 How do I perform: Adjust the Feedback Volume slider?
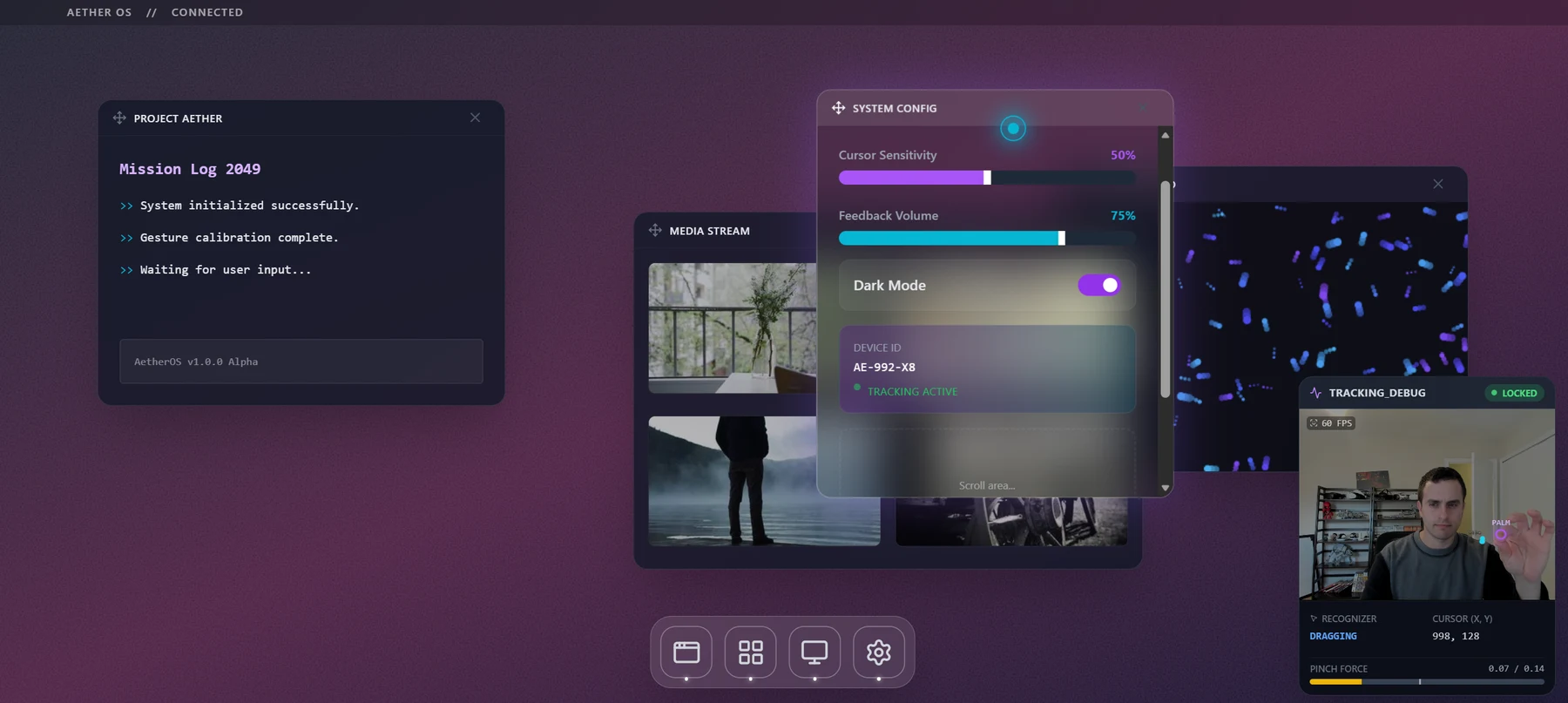coord(987,238)
